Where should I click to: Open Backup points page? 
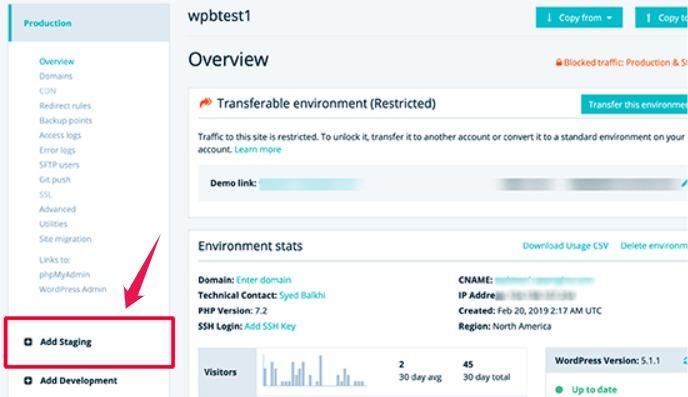[66, 121]
